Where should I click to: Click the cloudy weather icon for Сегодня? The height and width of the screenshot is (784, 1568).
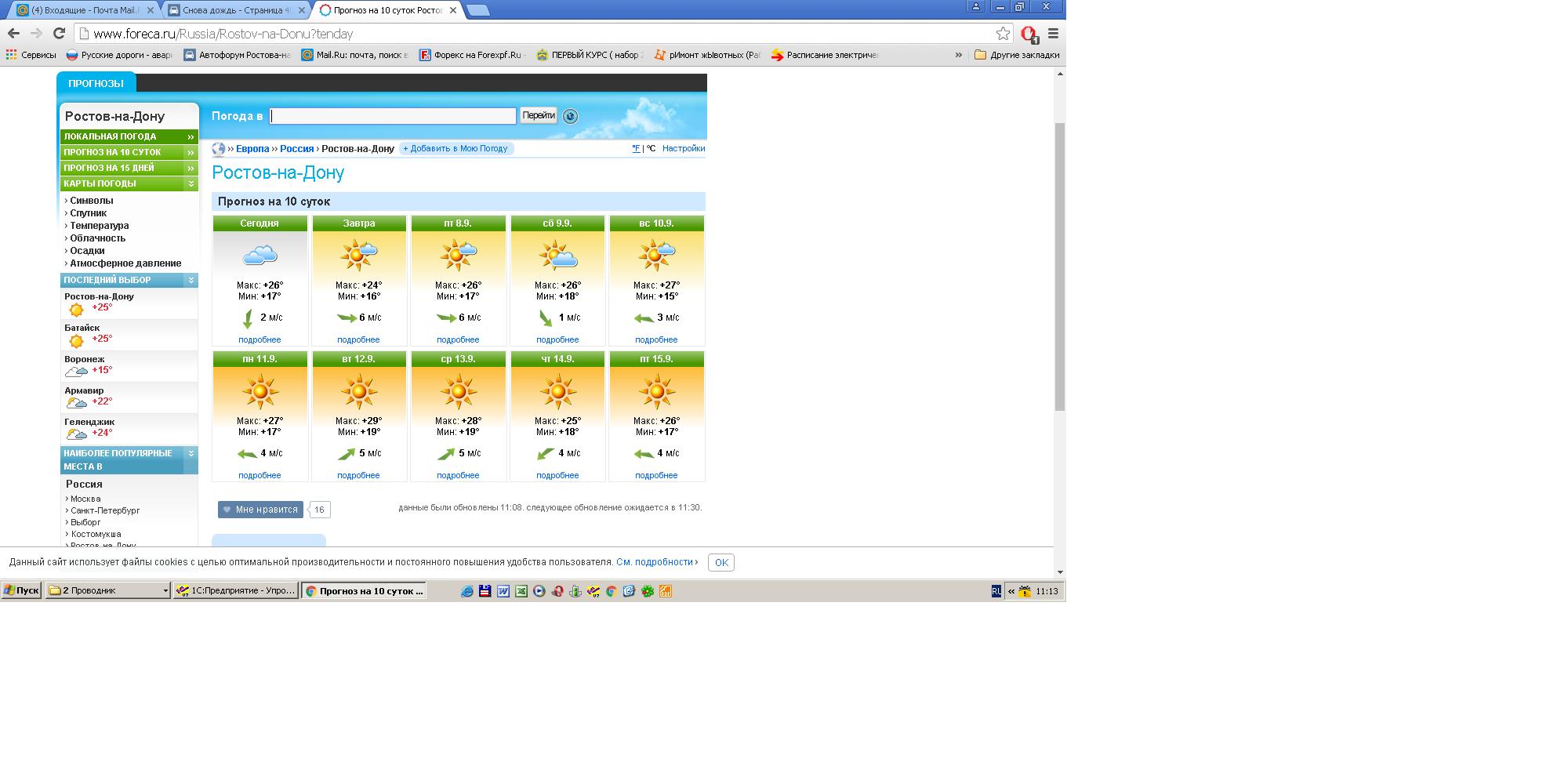(260, 255)
